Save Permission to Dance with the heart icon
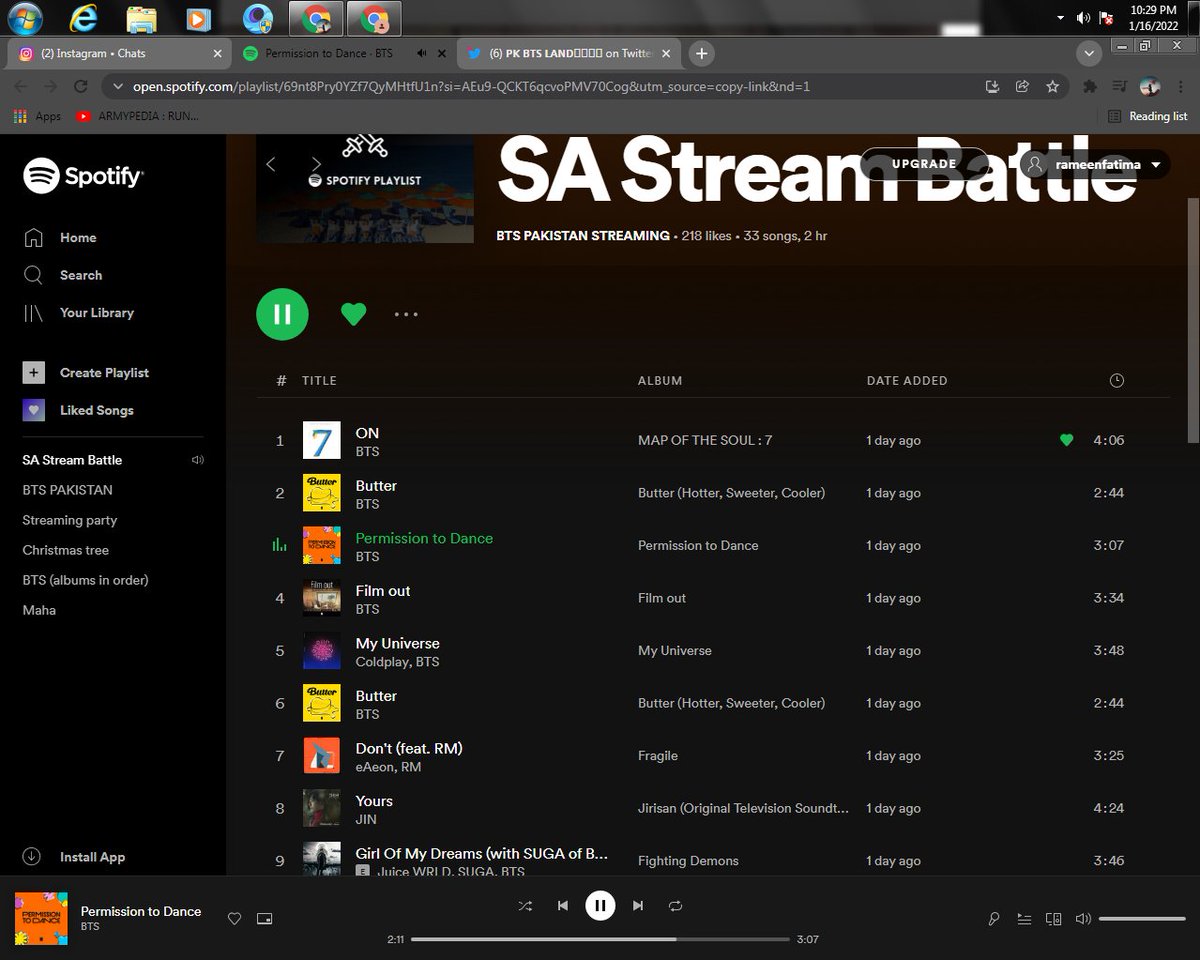 234,918
